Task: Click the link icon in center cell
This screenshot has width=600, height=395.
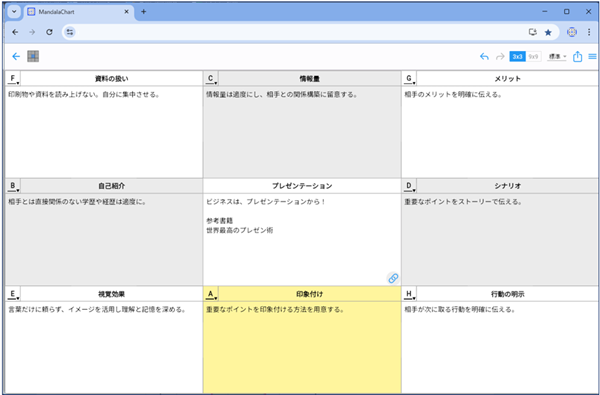Action: [x=393, y=278]
